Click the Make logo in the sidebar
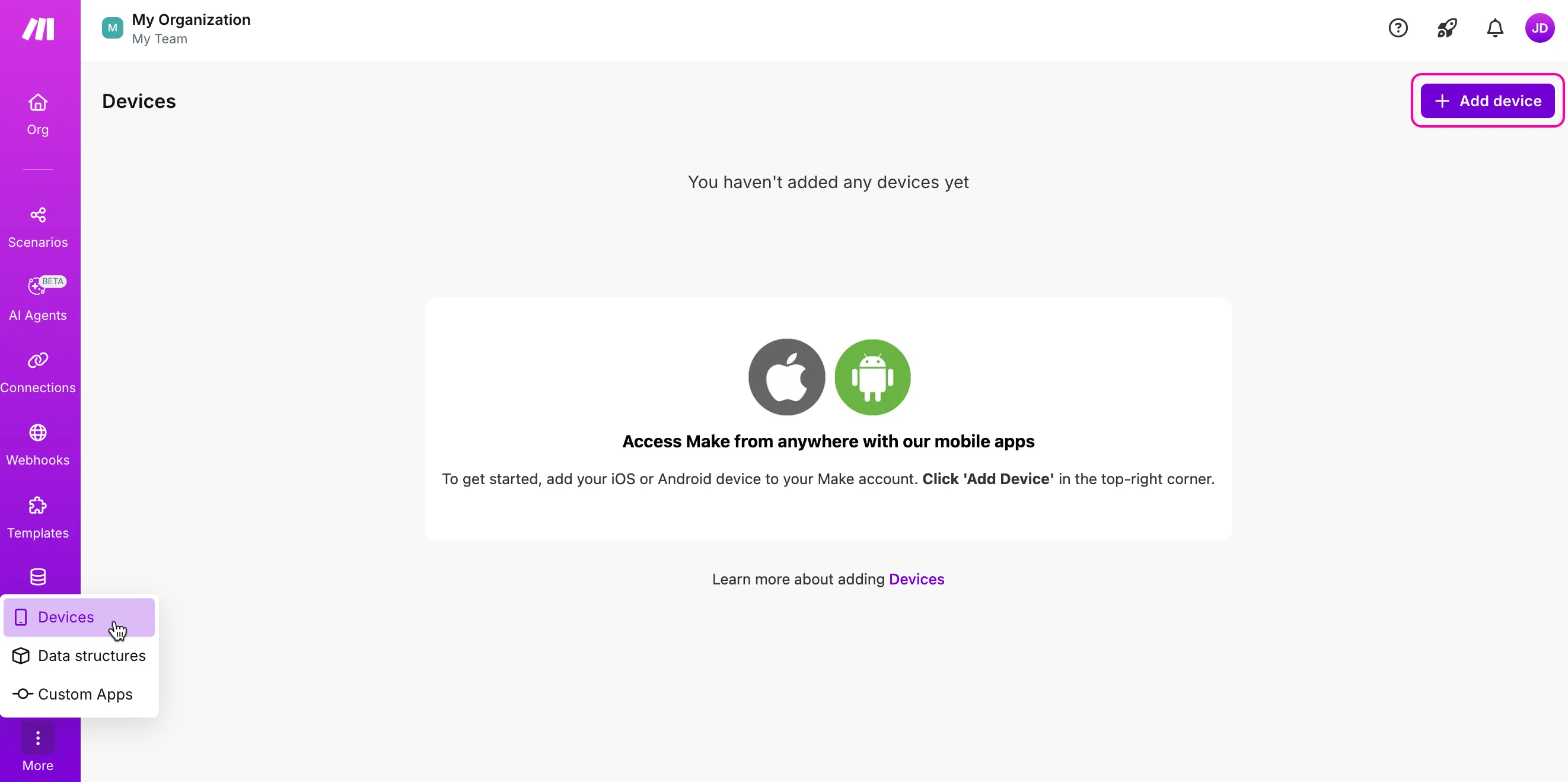 (x=39, y=28)
